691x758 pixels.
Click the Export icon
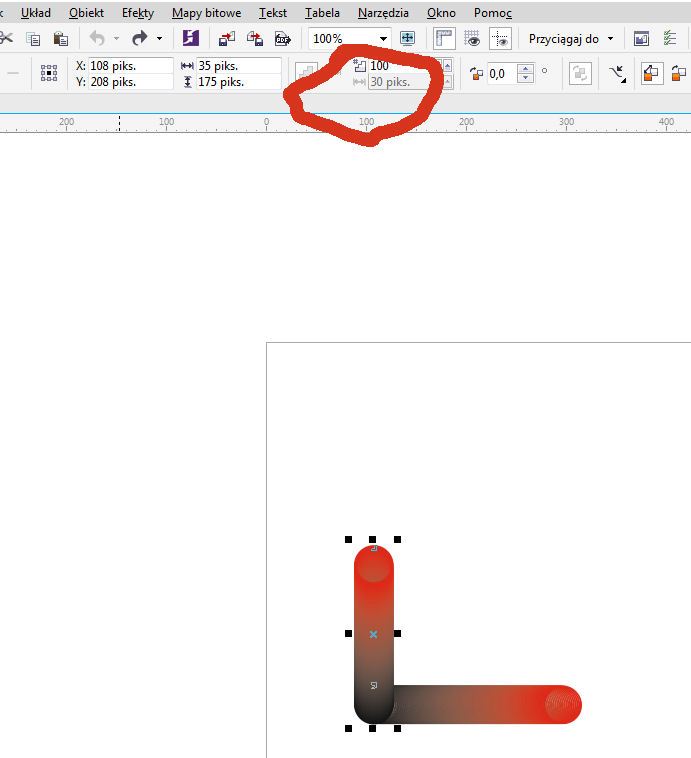pyautogui.click(x=255, y=39)
